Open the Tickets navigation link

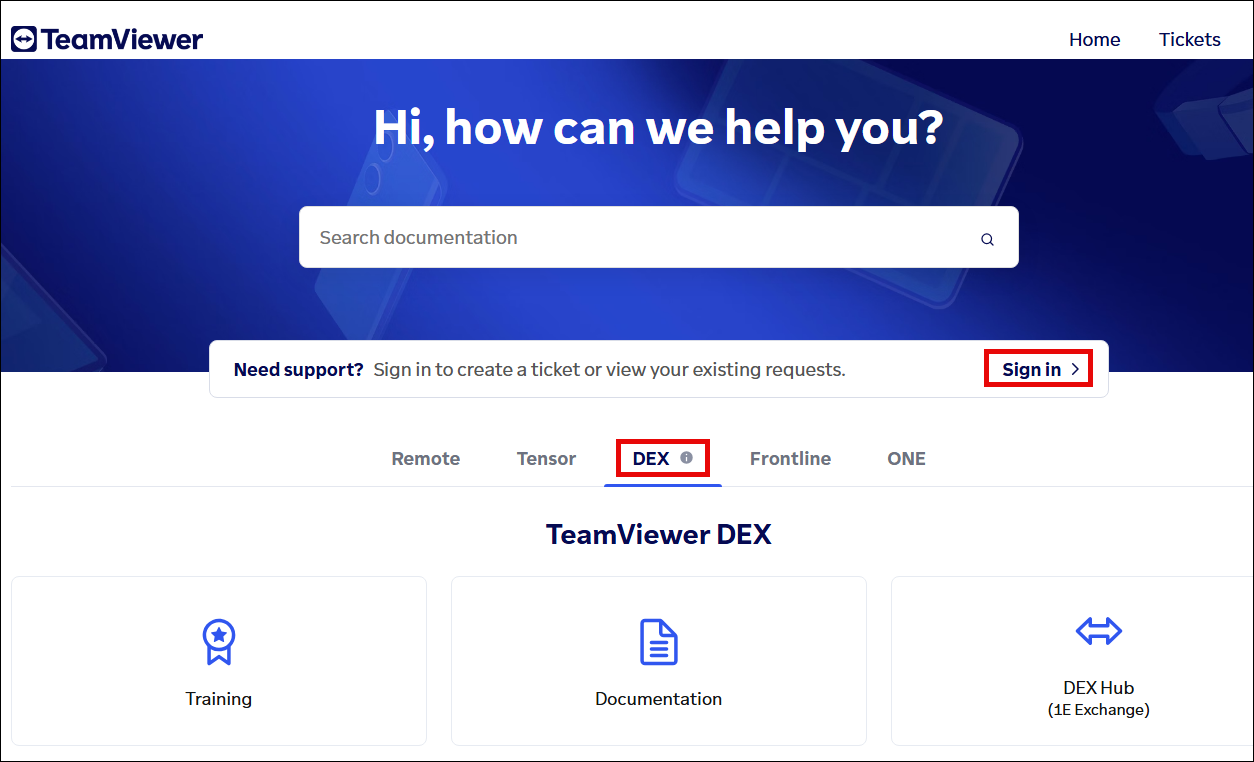1190,40
